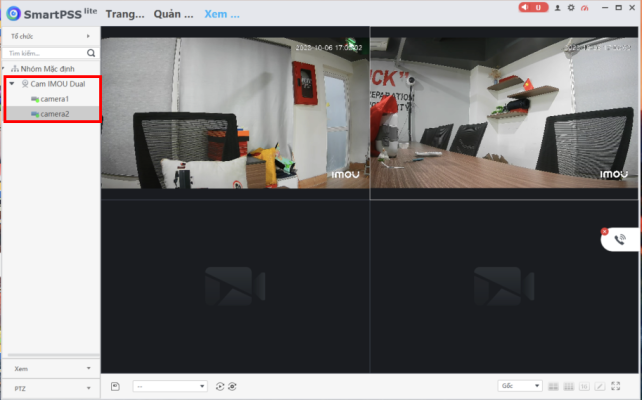Open the Gốc aspect ratio dropdown
The image size is (642, 400).
point(520,386)
